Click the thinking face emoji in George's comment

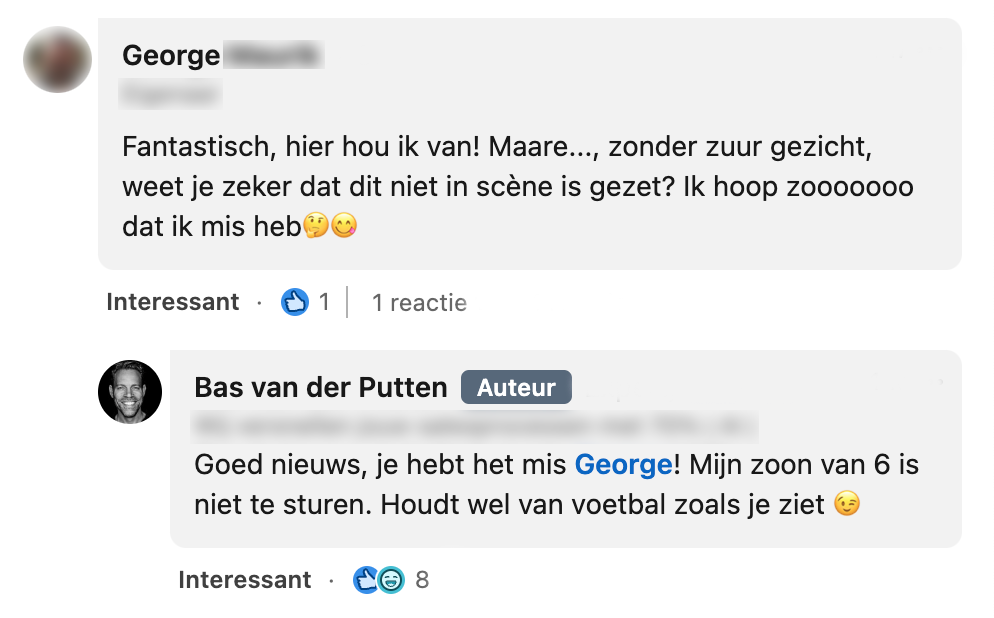(316, 227)
